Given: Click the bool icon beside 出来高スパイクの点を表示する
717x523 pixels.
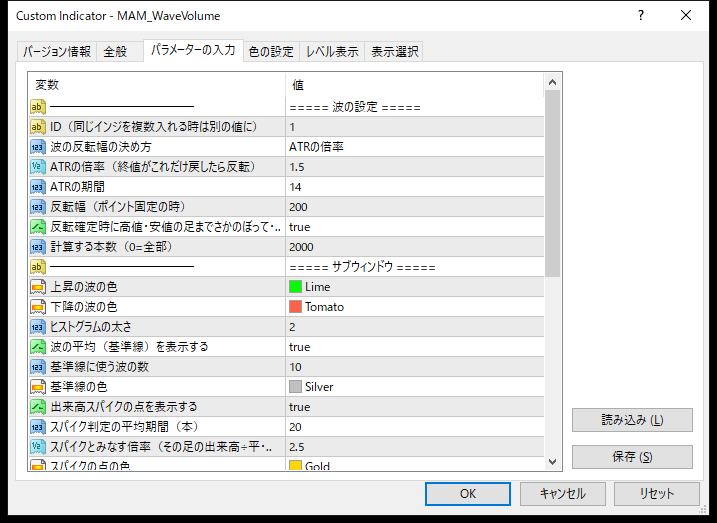Looking at the screenshot, I should click(38, 407).
